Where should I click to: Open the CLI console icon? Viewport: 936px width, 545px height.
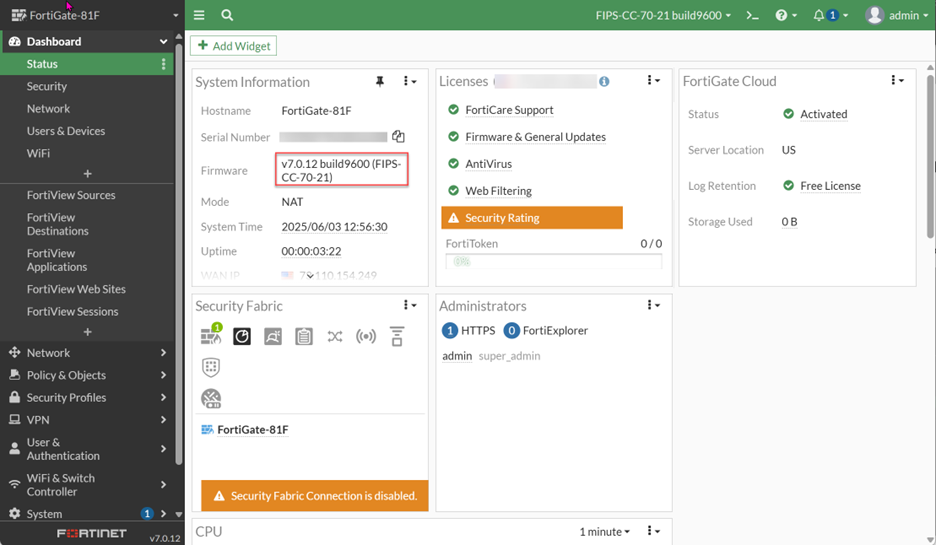tap(753, 15)
